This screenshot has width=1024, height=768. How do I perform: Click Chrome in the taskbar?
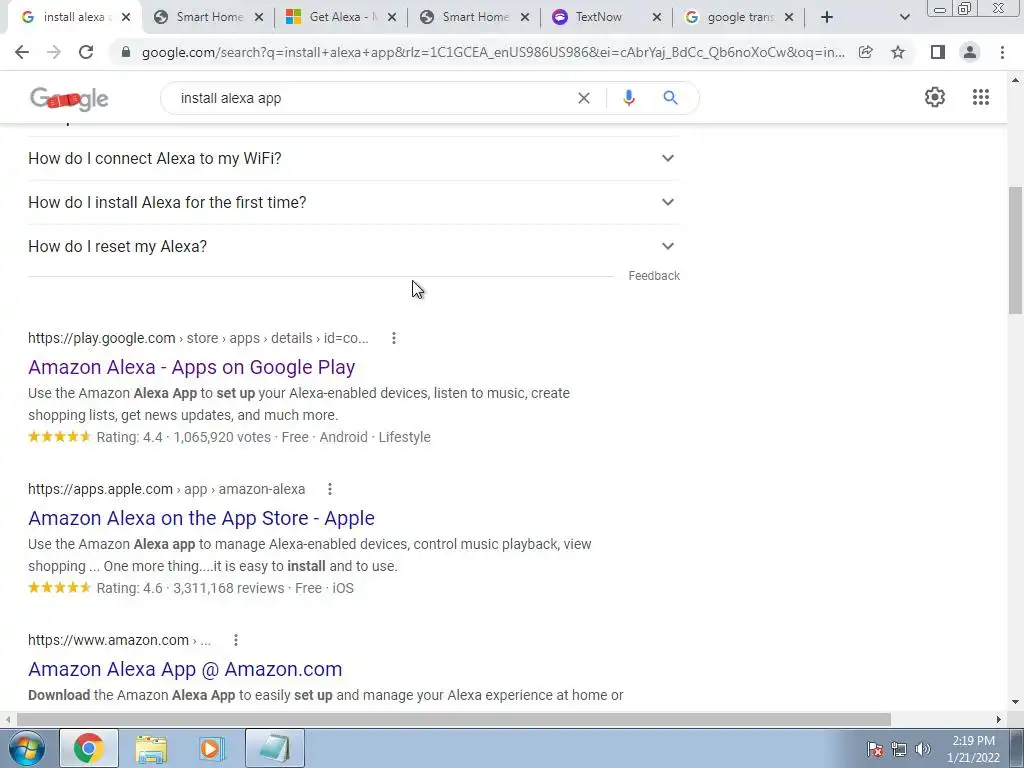(x=89, y=748)
